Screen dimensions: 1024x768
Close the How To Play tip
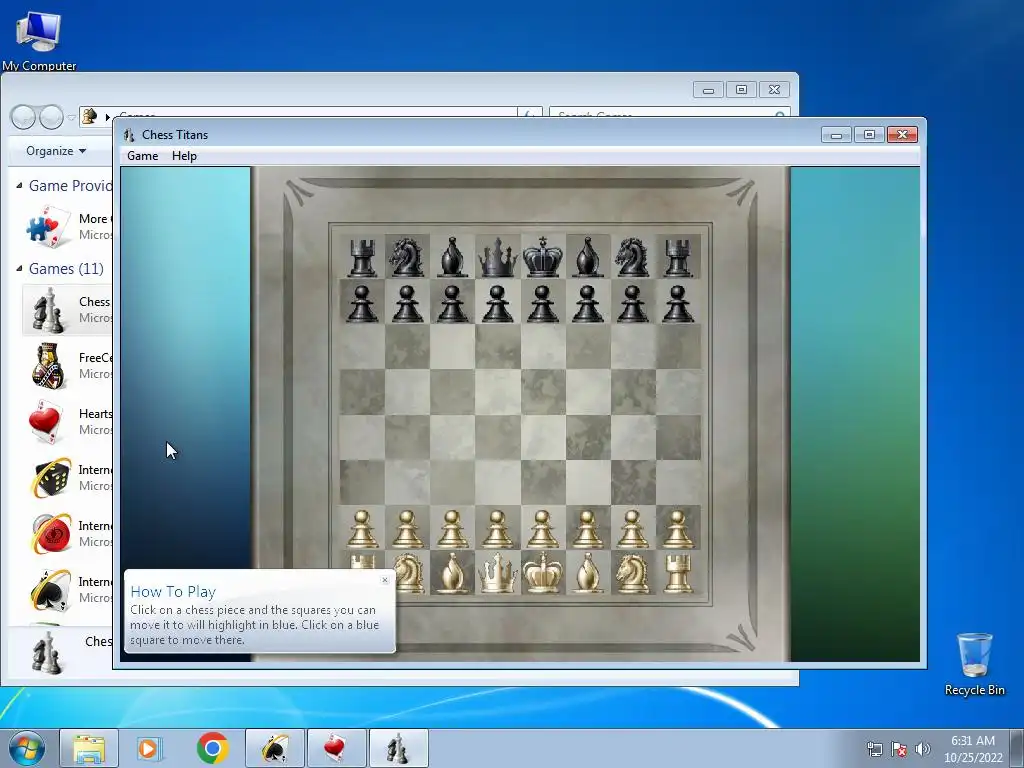pyautogui.click(x=385, y=580)
